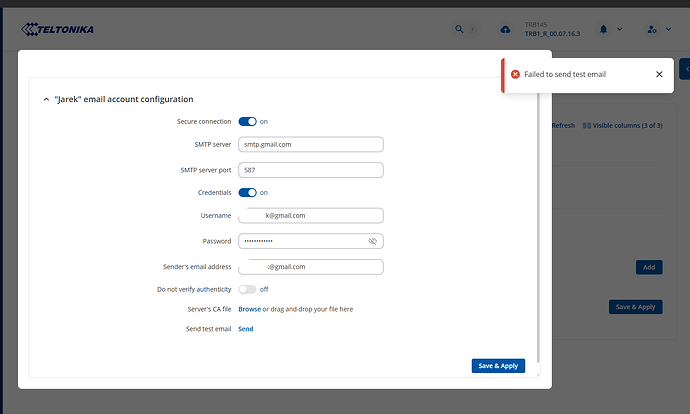Open the user account settings icon
This screenshot has width=690, height=414.
click(x=653, y=30)
